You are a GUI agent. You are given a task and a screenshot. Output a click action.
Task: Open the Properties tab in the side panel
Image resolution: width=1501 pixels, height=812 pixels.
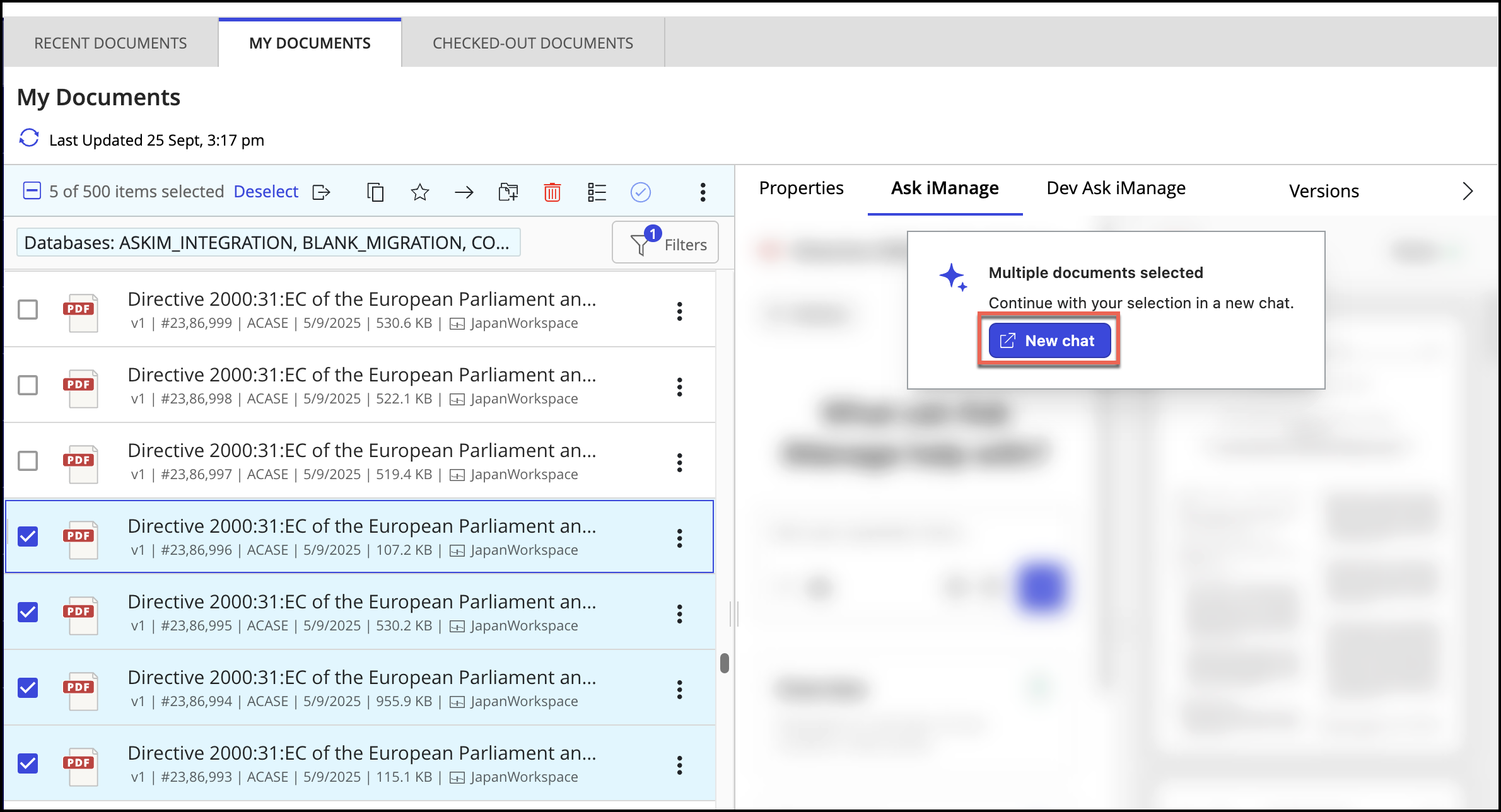click(x=801, y=188)
